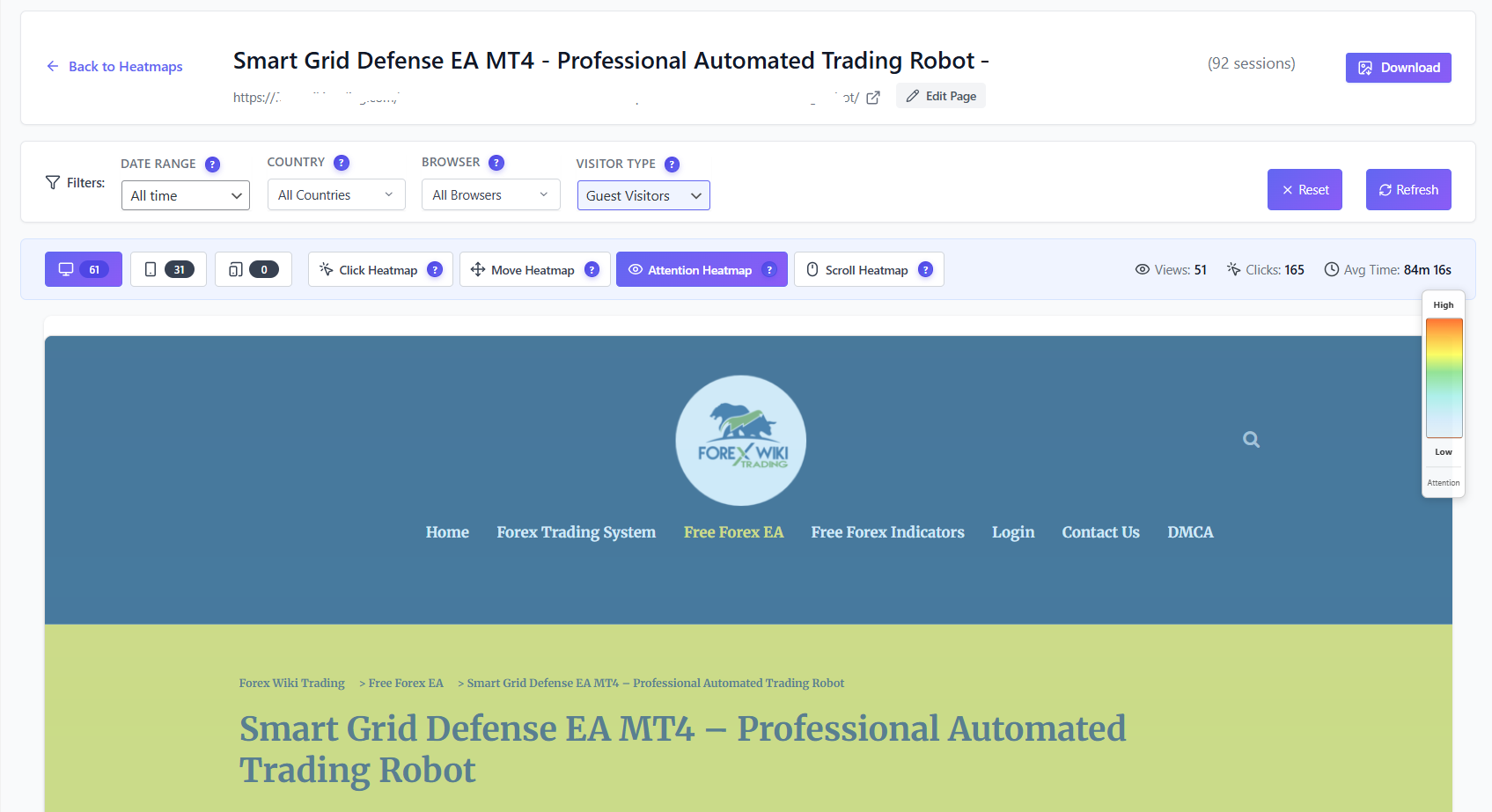Click the Edit Page button
The height and width of the screenshot is (812, 1492).
pos(941,96)
